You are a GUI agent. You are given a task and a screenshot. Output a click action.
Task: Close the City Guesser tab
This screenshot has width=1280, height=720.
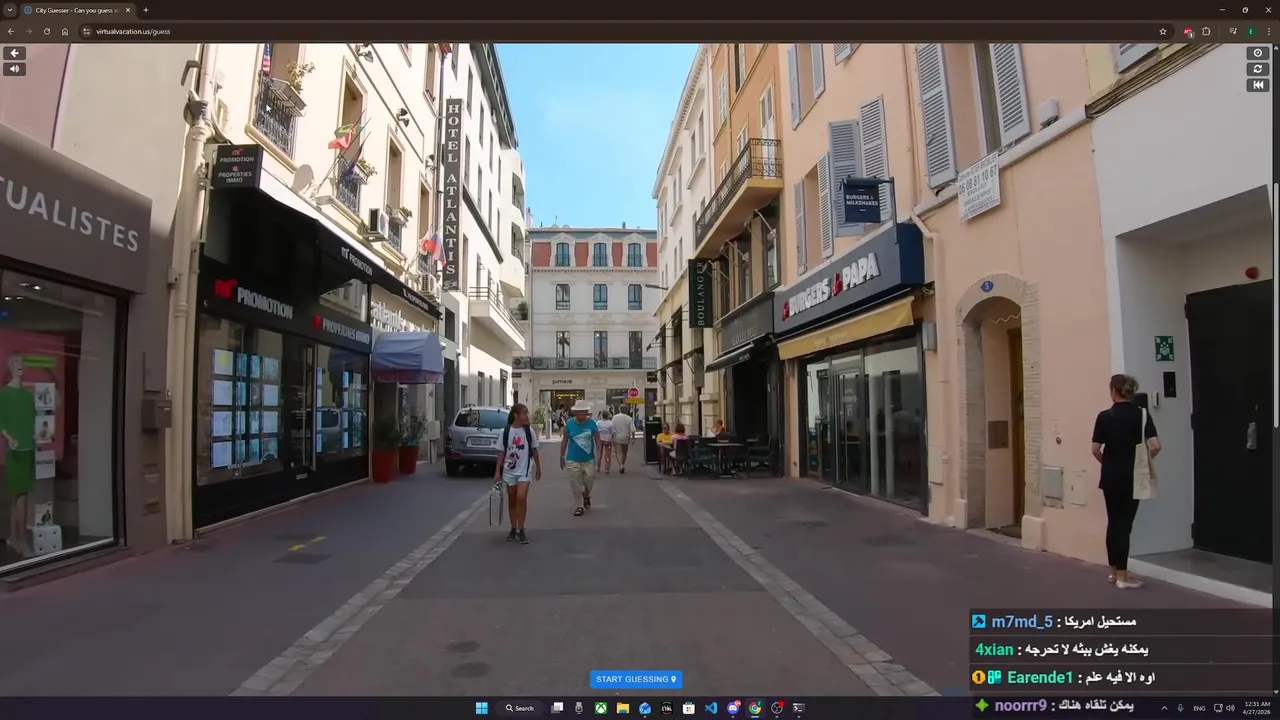128,10
